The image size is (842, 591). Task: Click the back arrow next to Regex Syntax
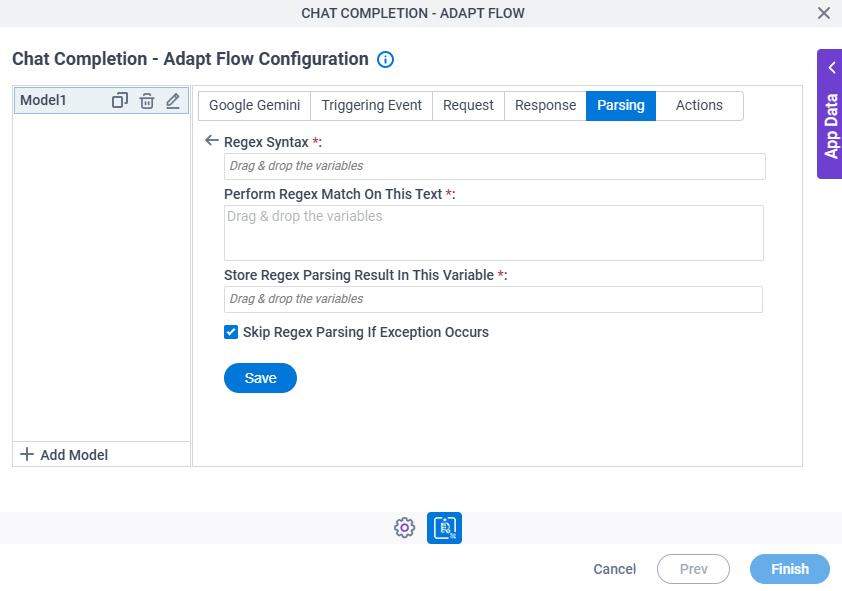(x=212, y=141)
